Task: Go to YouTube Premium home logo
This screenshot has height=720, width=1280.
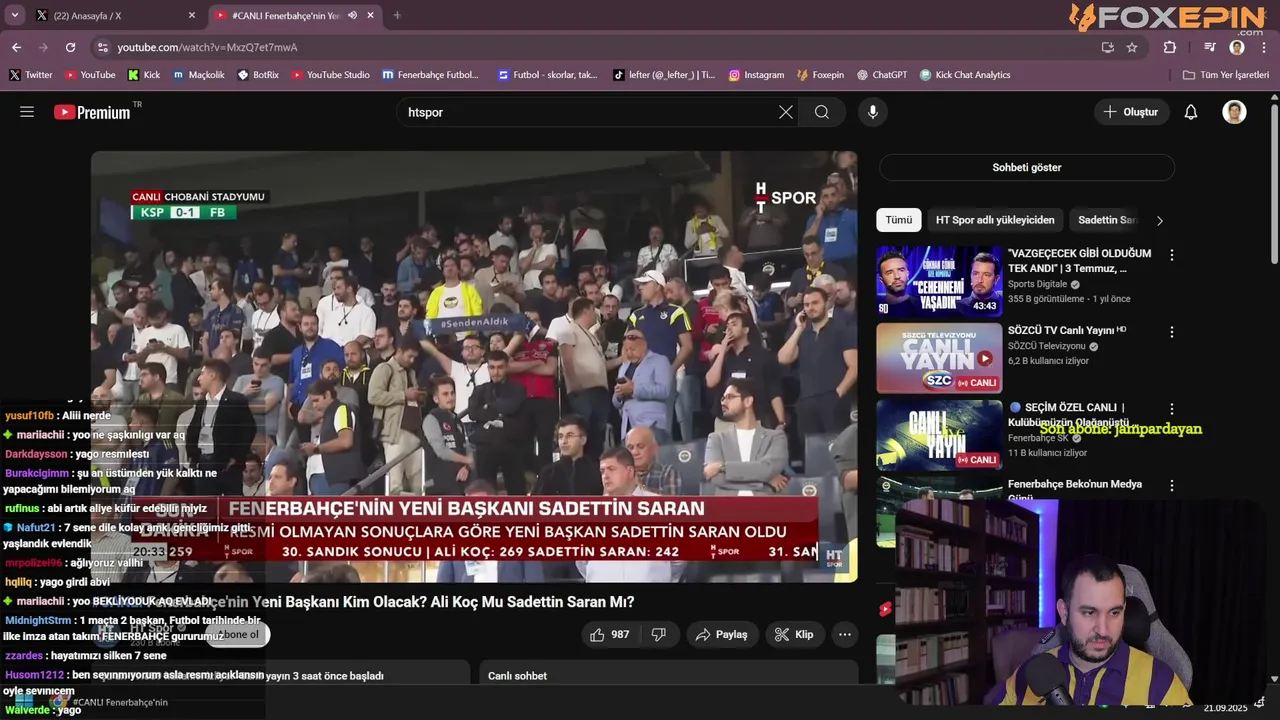Action: (92, 112)
